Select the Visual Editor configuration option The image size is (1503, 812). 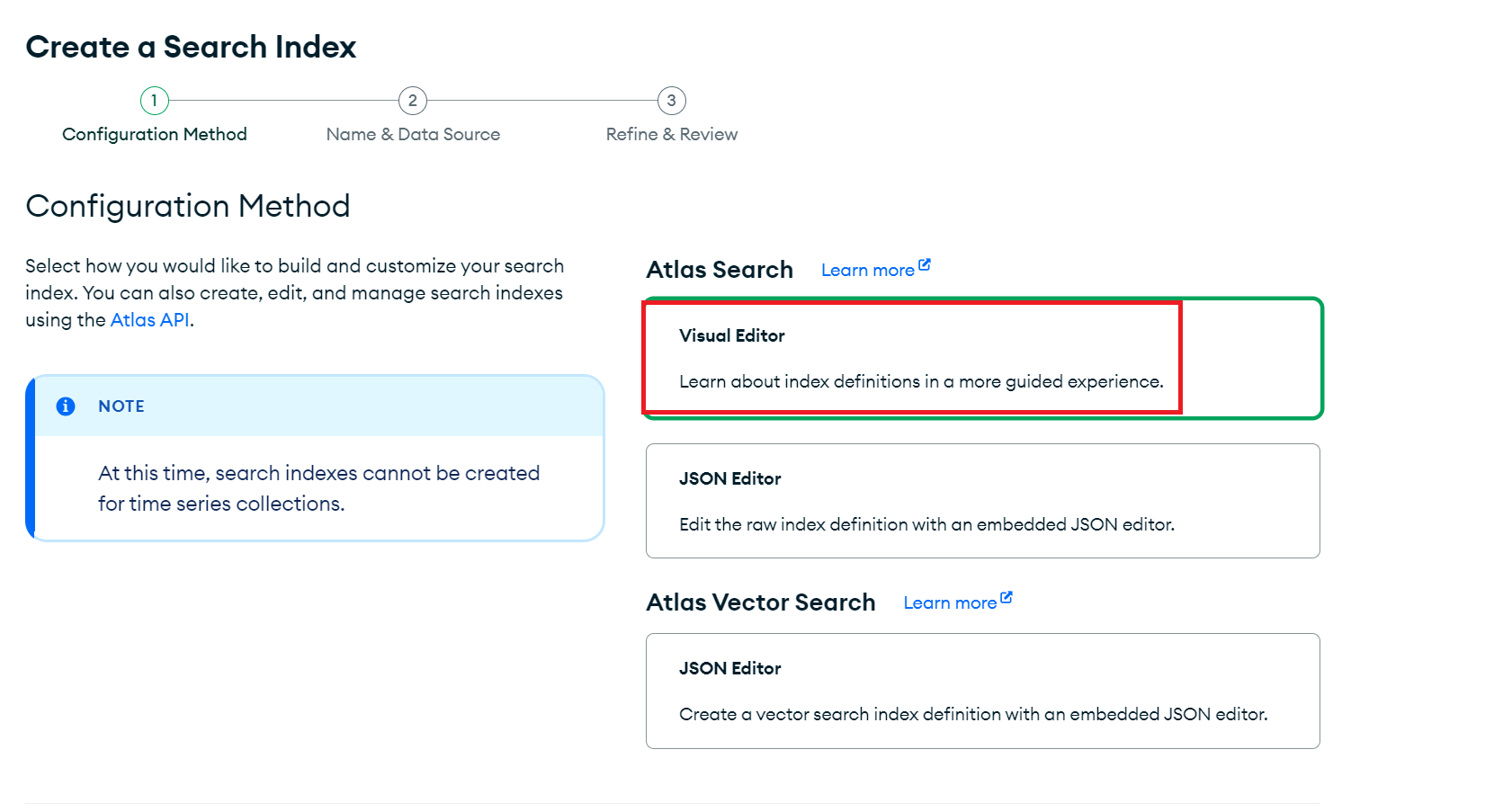tap(982, 358)
